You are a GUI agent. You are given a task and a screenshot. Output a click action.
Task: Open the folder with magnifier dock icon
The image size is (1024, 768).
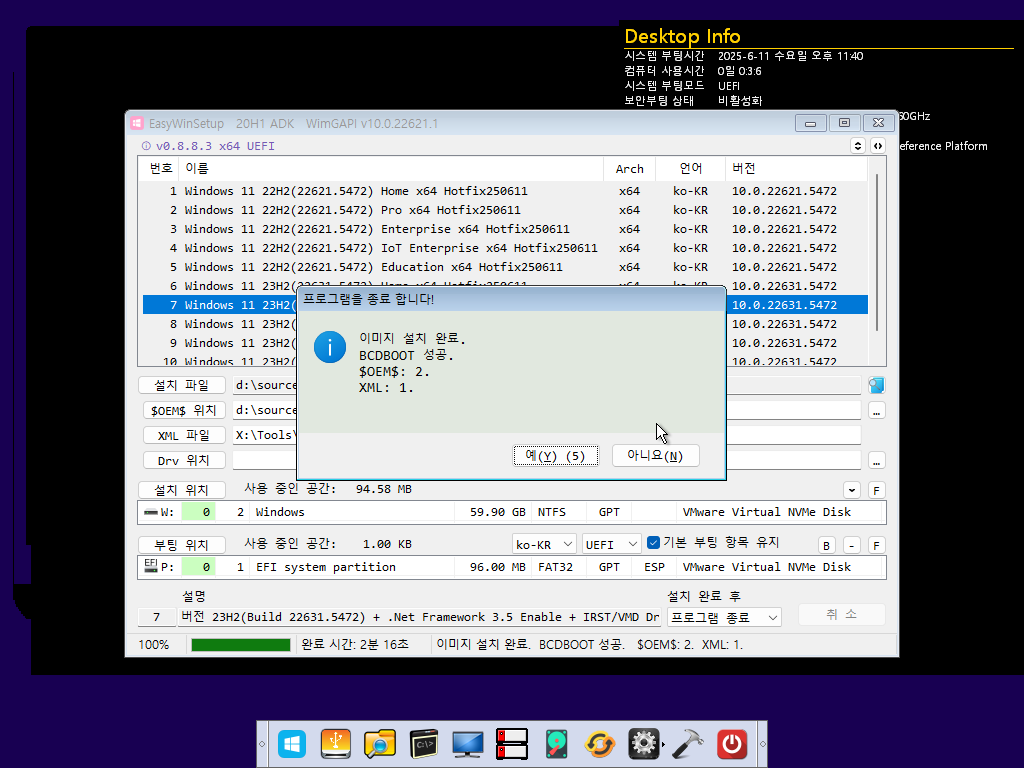point(379,744)
